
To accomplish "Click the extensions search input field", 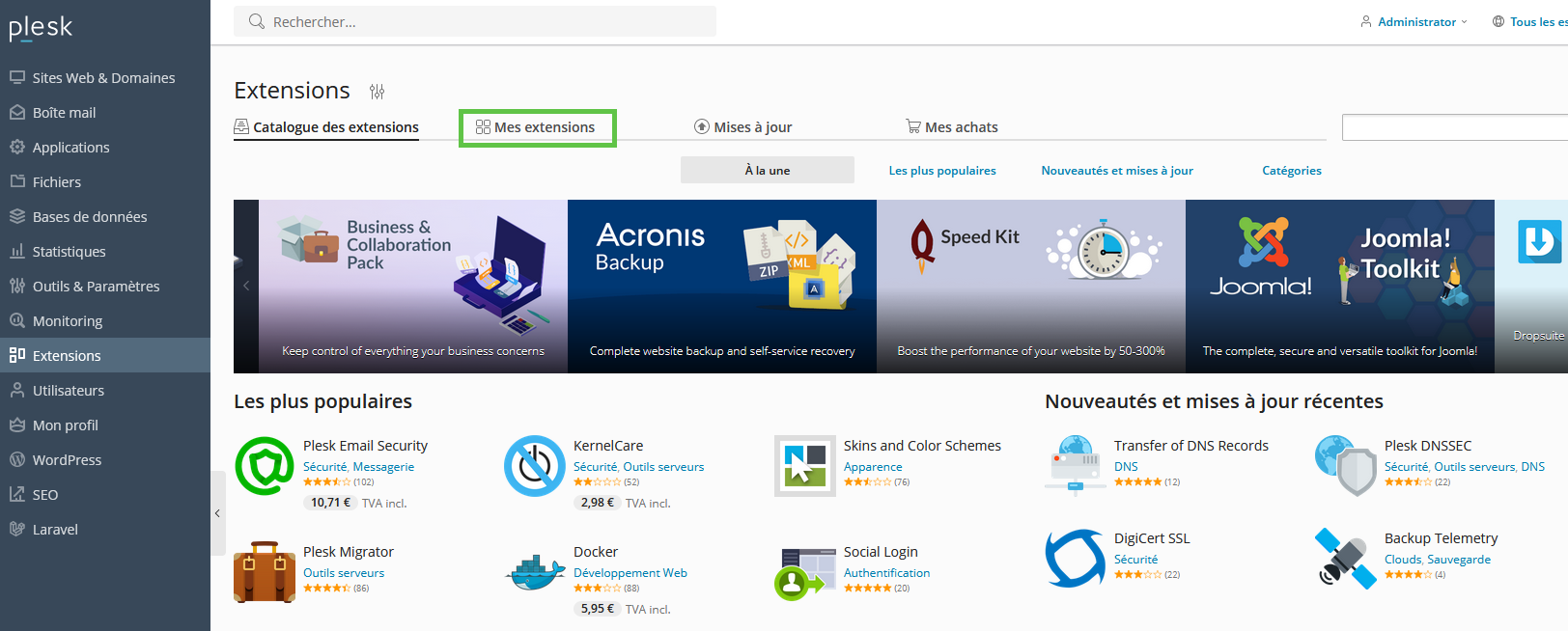I will (x=1454, y=127).
